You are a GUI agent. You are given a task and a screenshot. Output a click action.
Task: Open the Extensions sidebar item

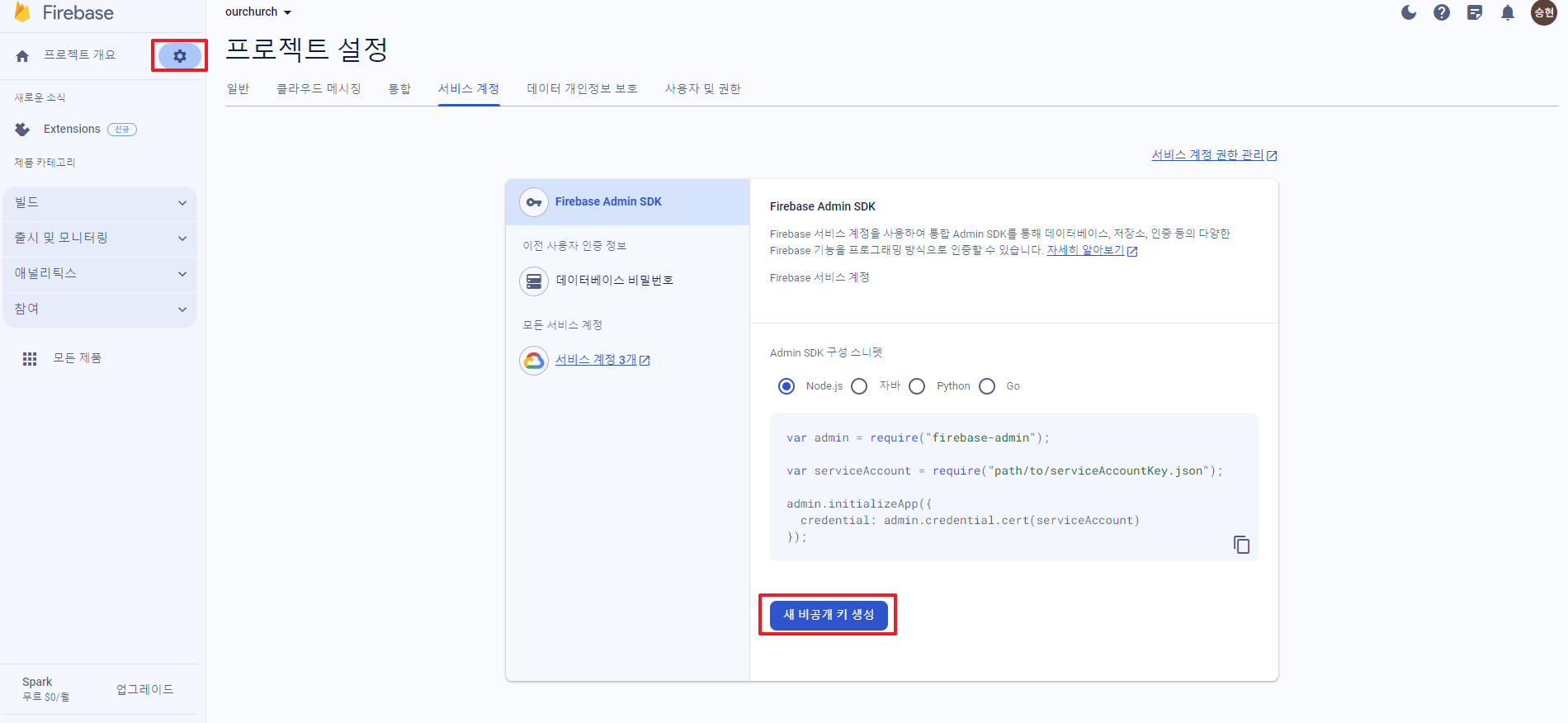click(72, 130)
